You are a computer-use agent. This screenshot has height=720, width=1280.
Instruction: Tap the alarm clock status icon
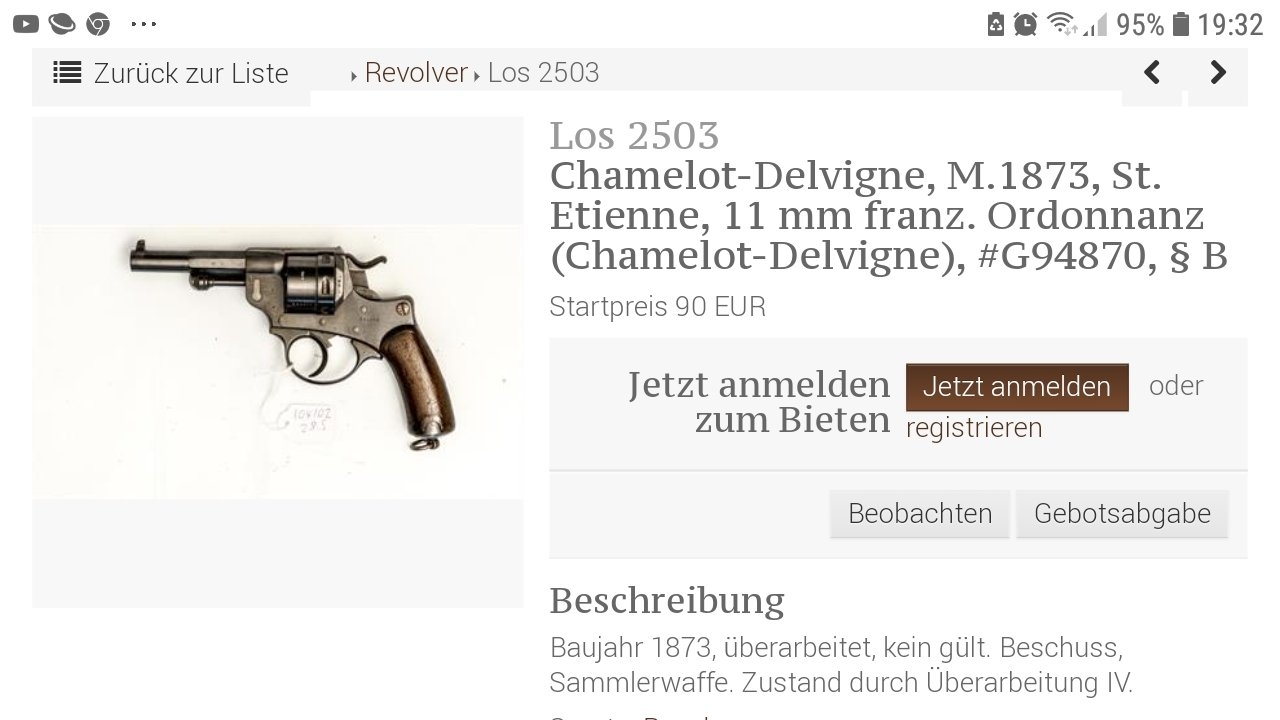point(1025,24)
